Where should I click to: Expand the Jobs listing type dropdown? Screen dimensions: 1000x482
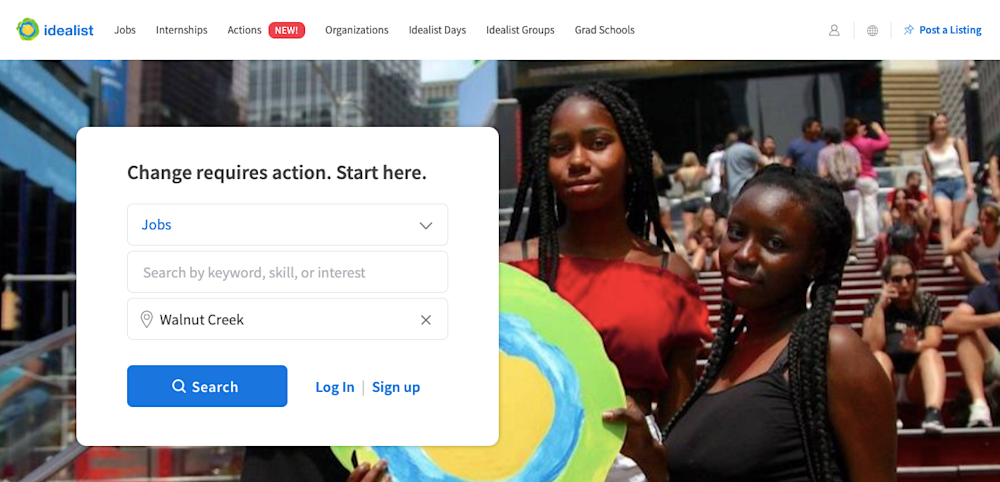pyautogui.click(x=288, y=224)
